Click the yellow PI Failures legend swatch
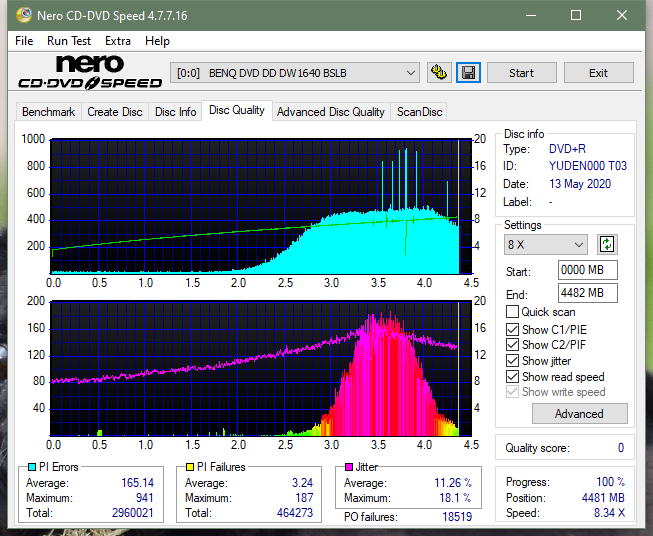653x536 pixels. (190, 467)
